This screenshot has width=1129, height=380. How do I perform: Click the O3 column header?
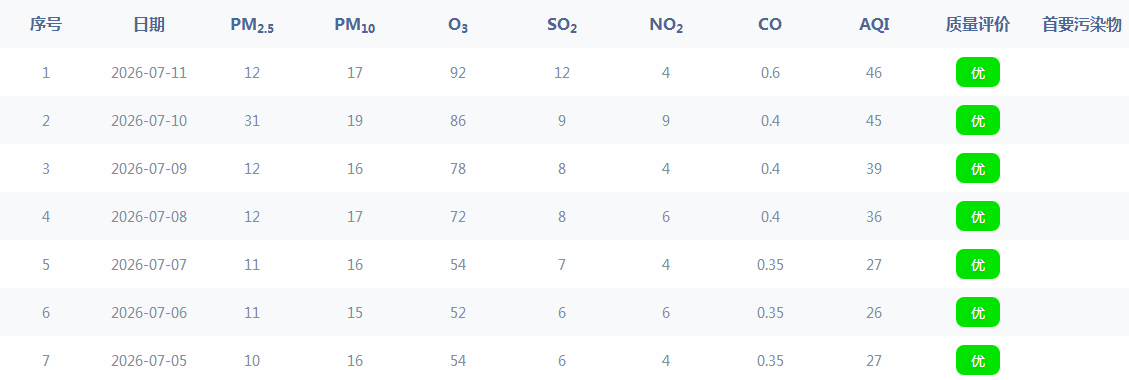(459, 25)
